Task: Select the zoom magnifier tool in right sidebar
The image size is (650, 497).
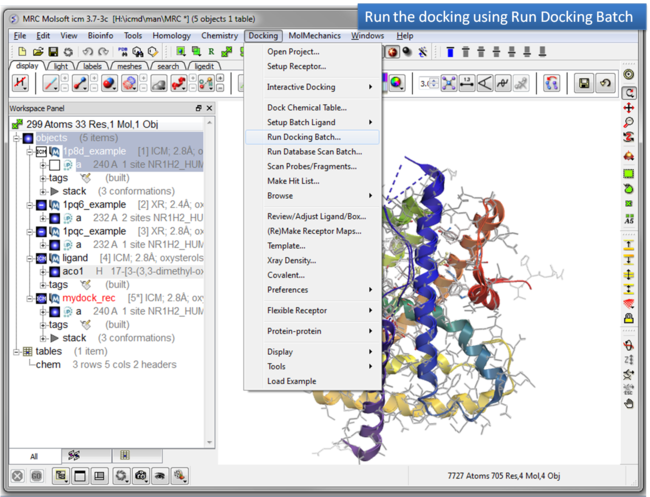Action: click(x=628, y=123)
